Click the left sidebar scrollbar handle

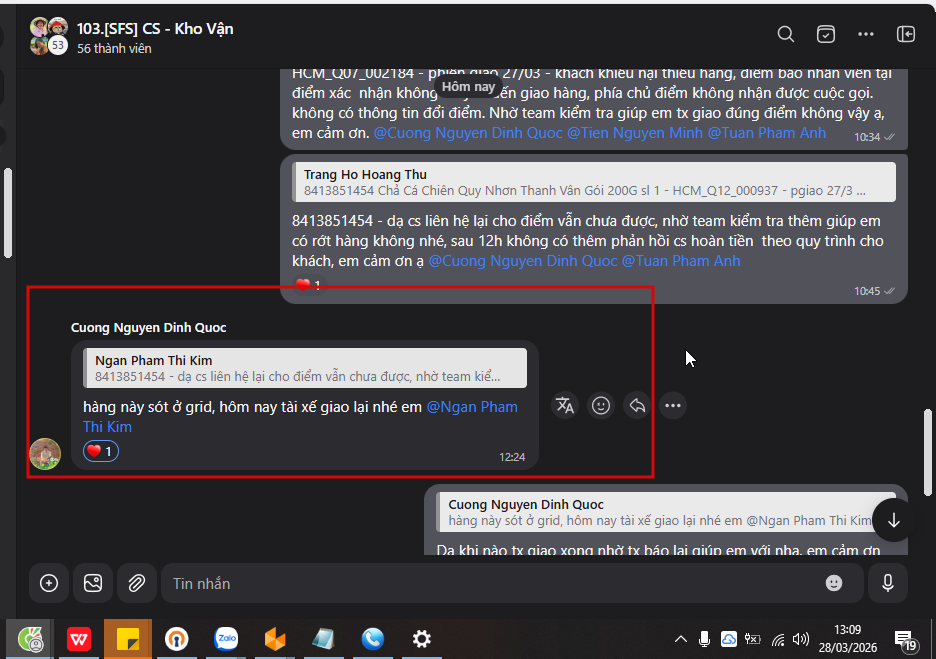(x=8, y=213)
